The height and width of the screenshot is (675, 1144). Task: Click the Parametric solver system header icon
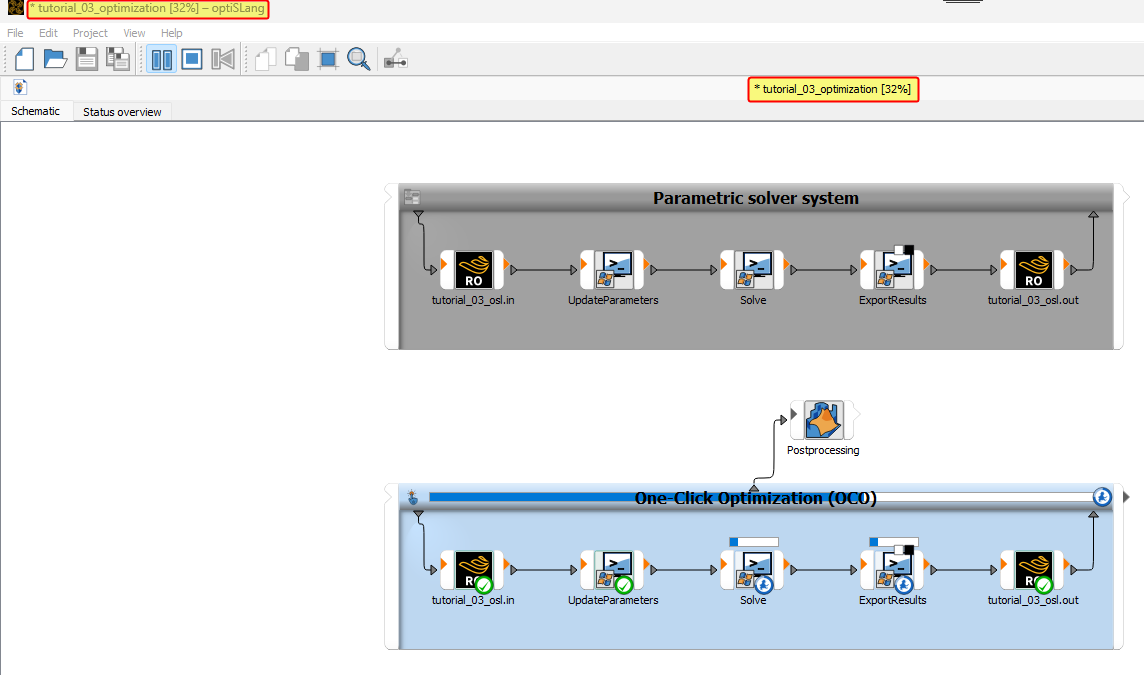pos(412,197)
